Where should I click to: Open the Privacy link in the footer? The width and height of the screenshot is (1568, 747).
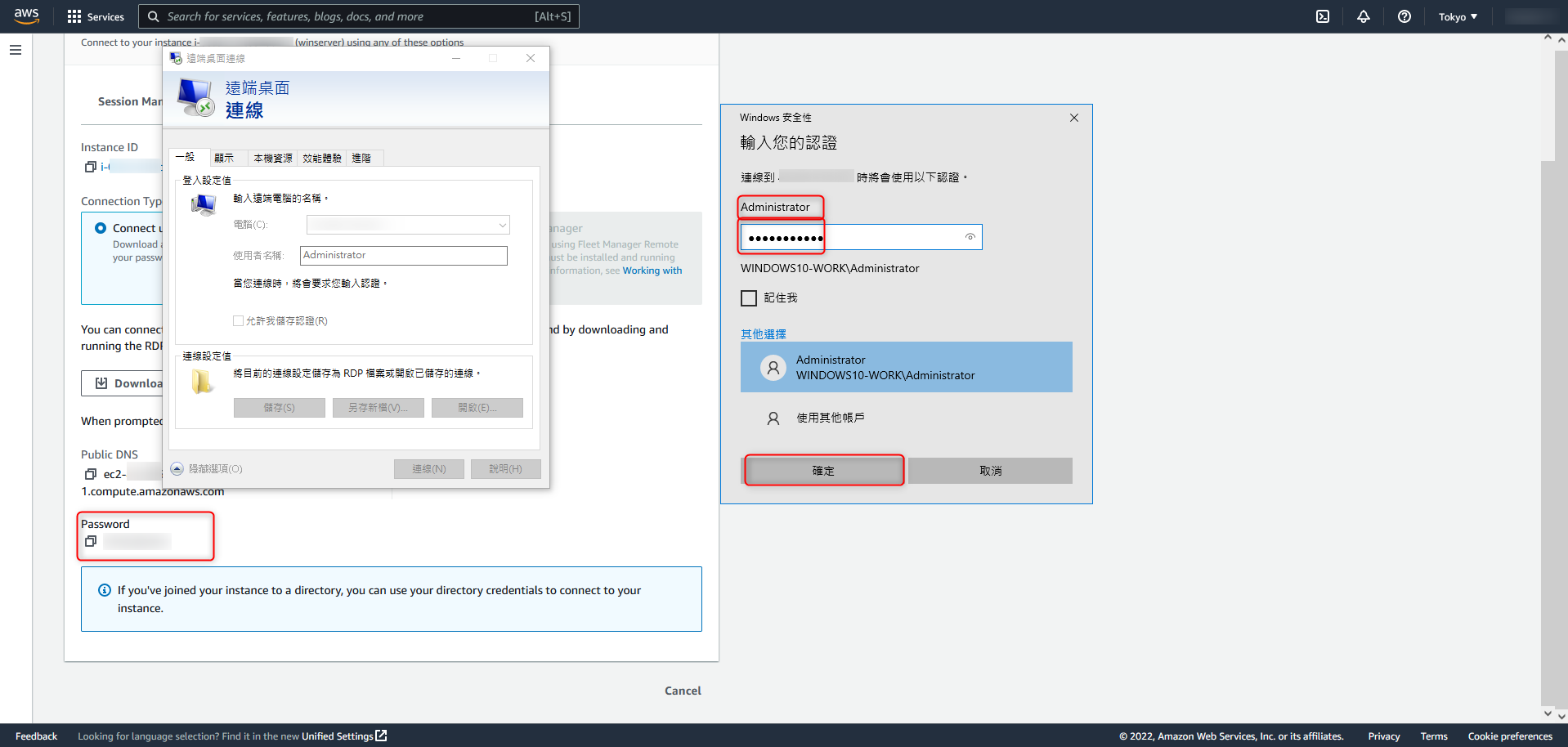pos(1384,736)
